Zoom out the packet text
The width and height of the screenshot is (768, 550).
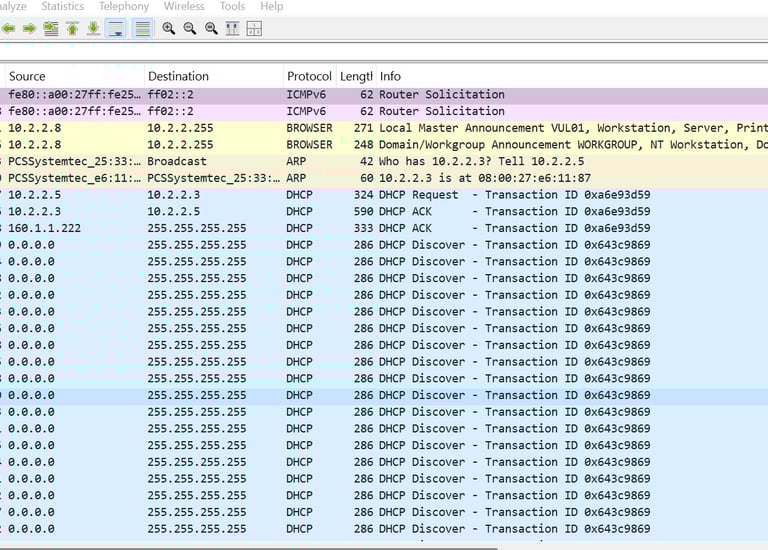190,28
